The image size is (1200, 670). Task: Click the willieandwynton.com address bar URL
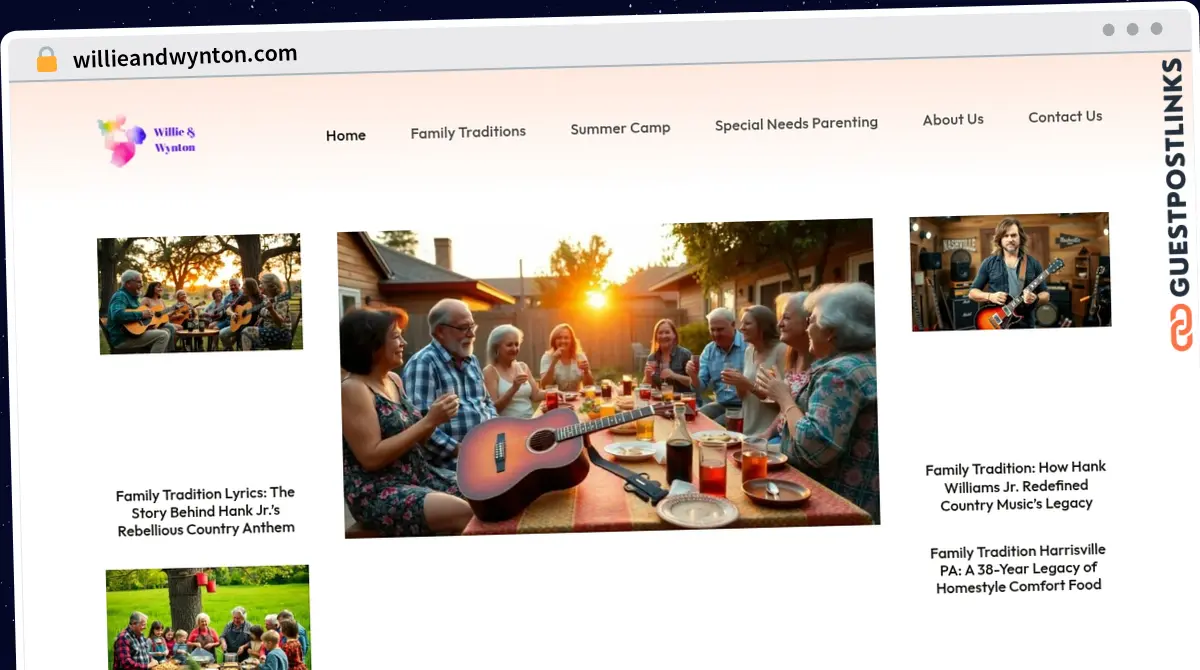185,56
